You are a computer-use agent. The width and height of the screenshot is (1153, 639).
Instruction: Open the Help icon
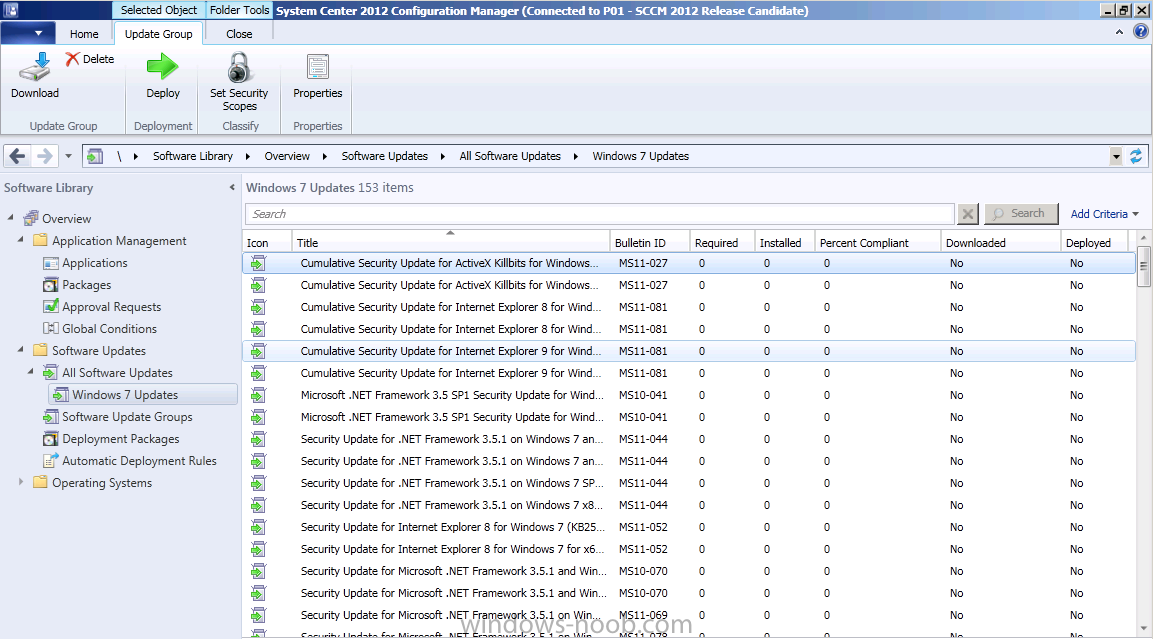[x=1140, y=32]
